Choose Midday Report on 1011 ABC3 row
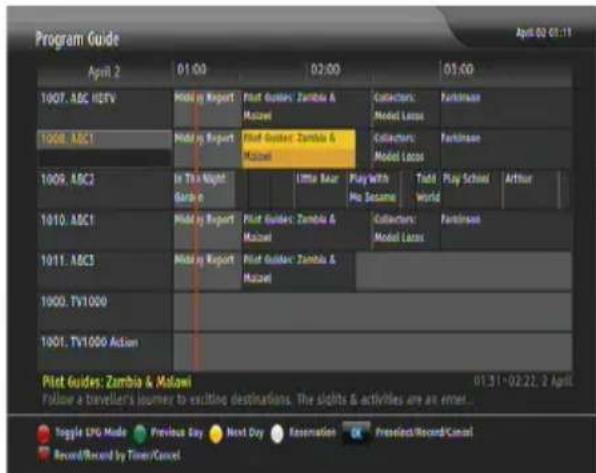 point(207,271)
